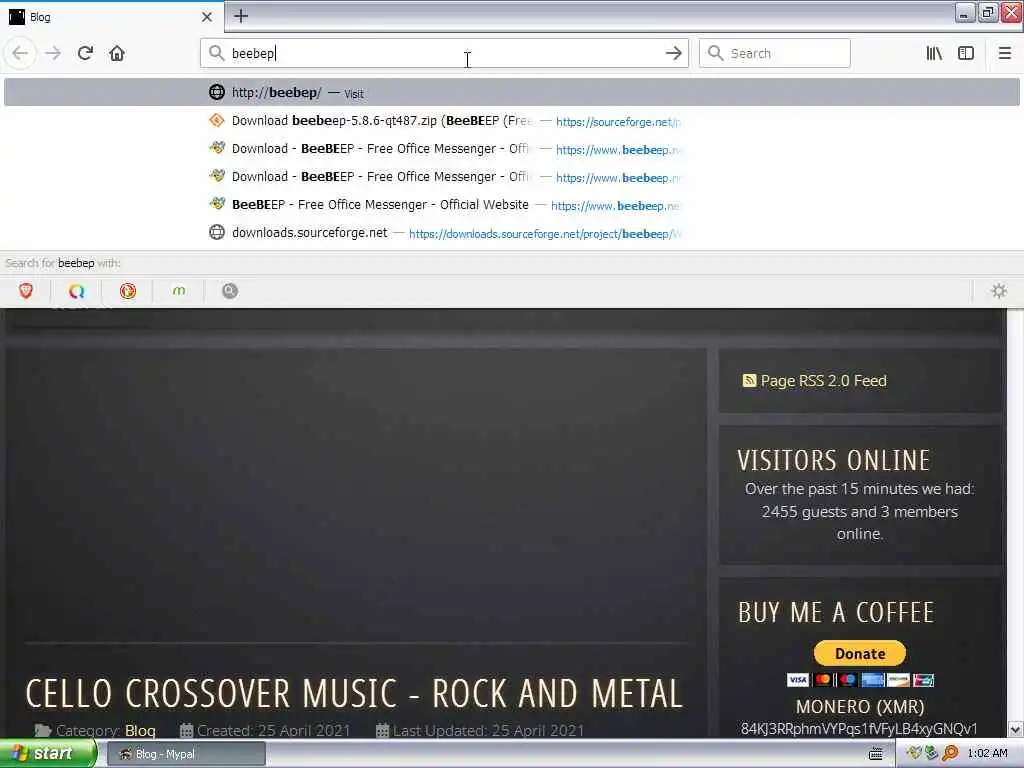
Task: Visit http://beebep/ suggestion
Action: tap(512, 92)
